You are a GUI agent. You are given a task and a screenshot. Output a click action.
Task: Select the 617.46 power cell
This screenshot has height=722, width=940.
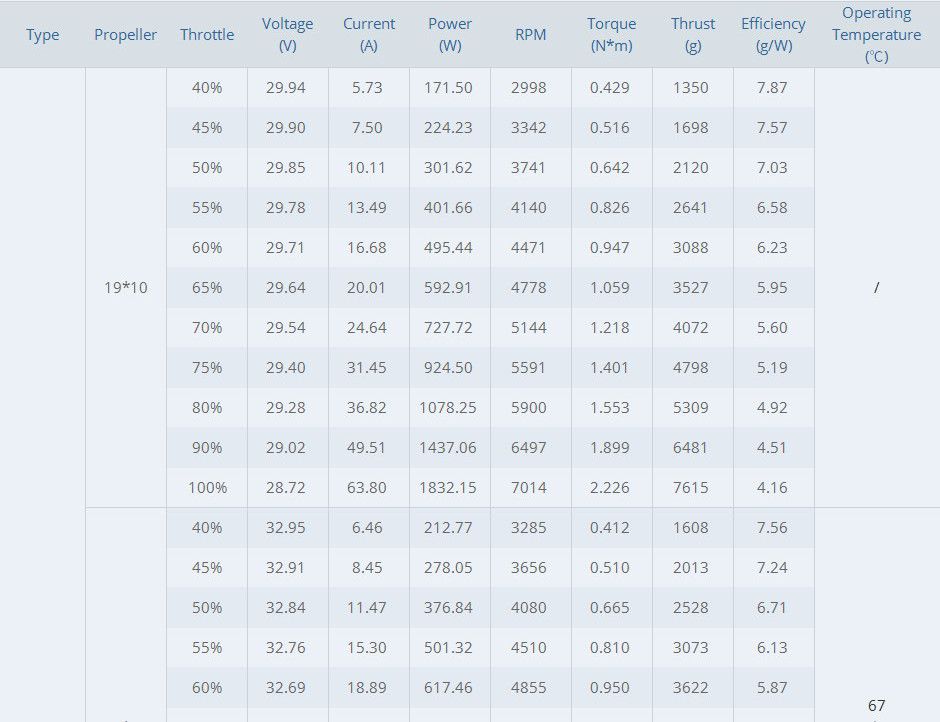(448, 687)
